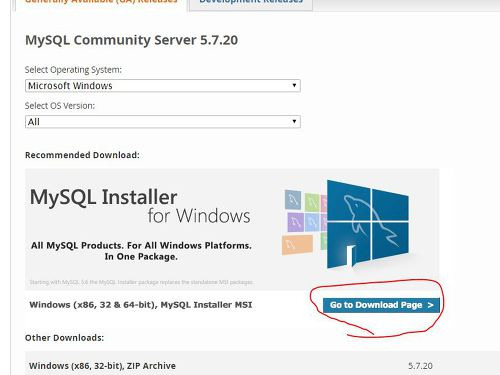500x375 pixels.
Task: Click the "Select Operating System:" label
Action: point(73,70)
